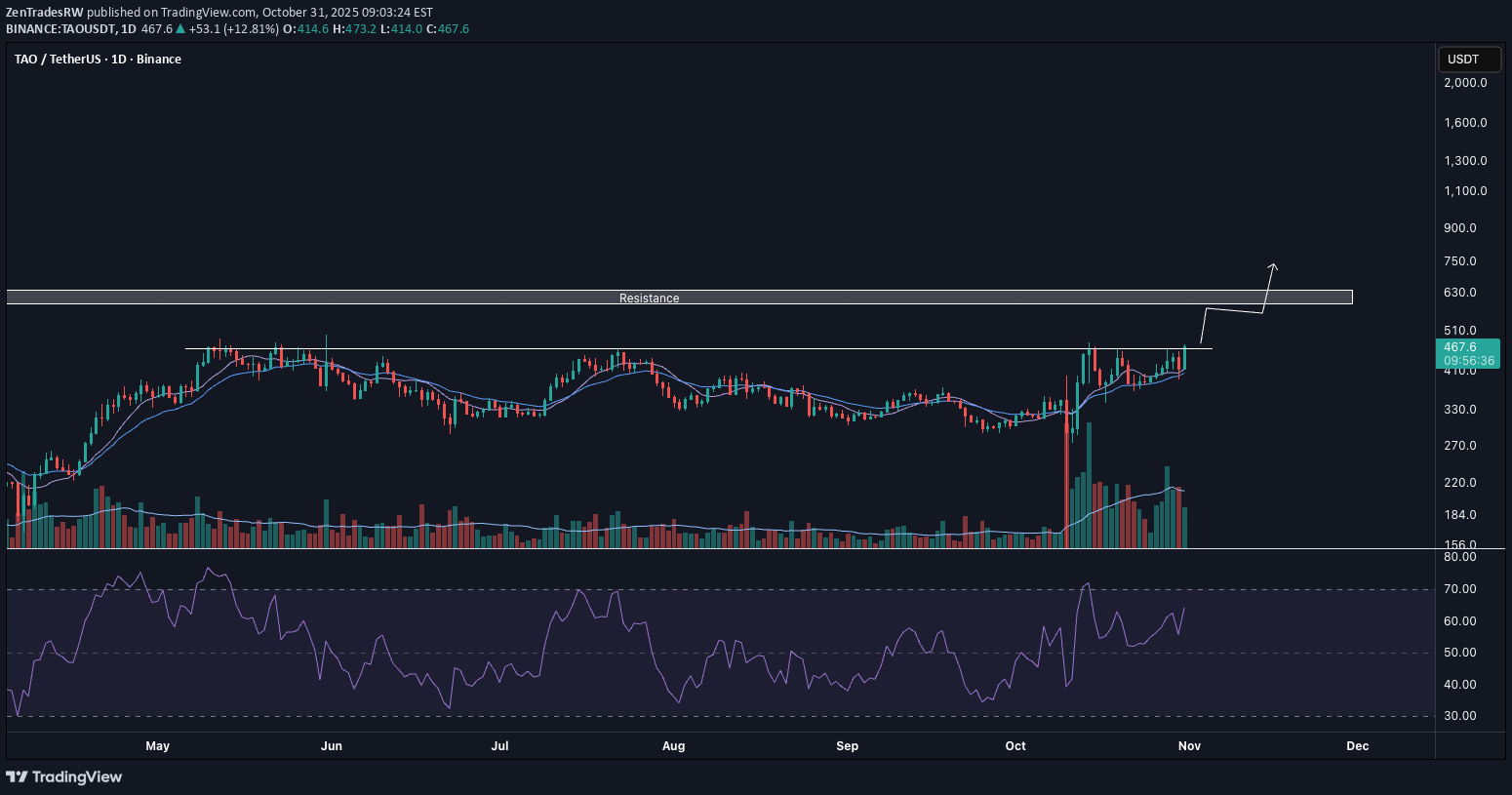The width and height of the screenshot is (1512, 795).
Task: Click the 2,000.0 price axis label
Action: 1465,83
